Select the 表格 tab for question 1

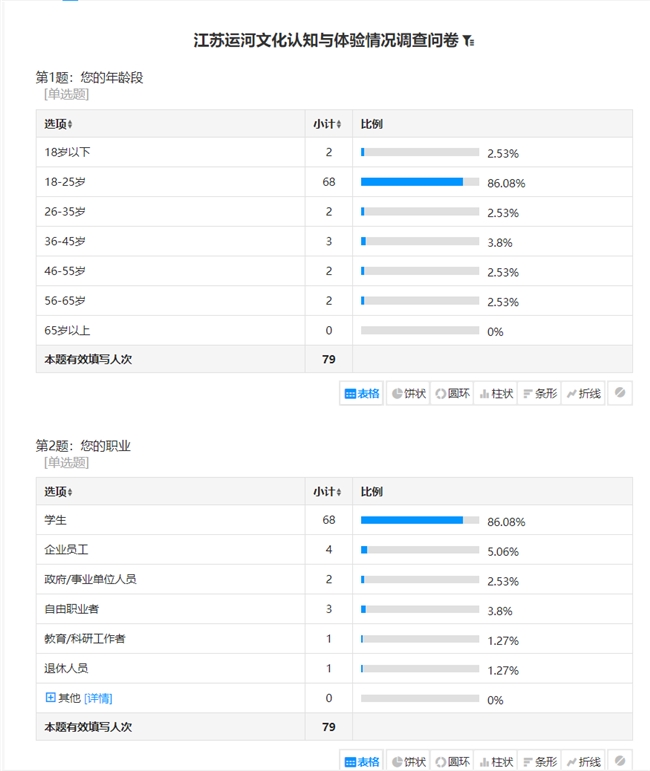pyautogui.click(x=362, y=394)
